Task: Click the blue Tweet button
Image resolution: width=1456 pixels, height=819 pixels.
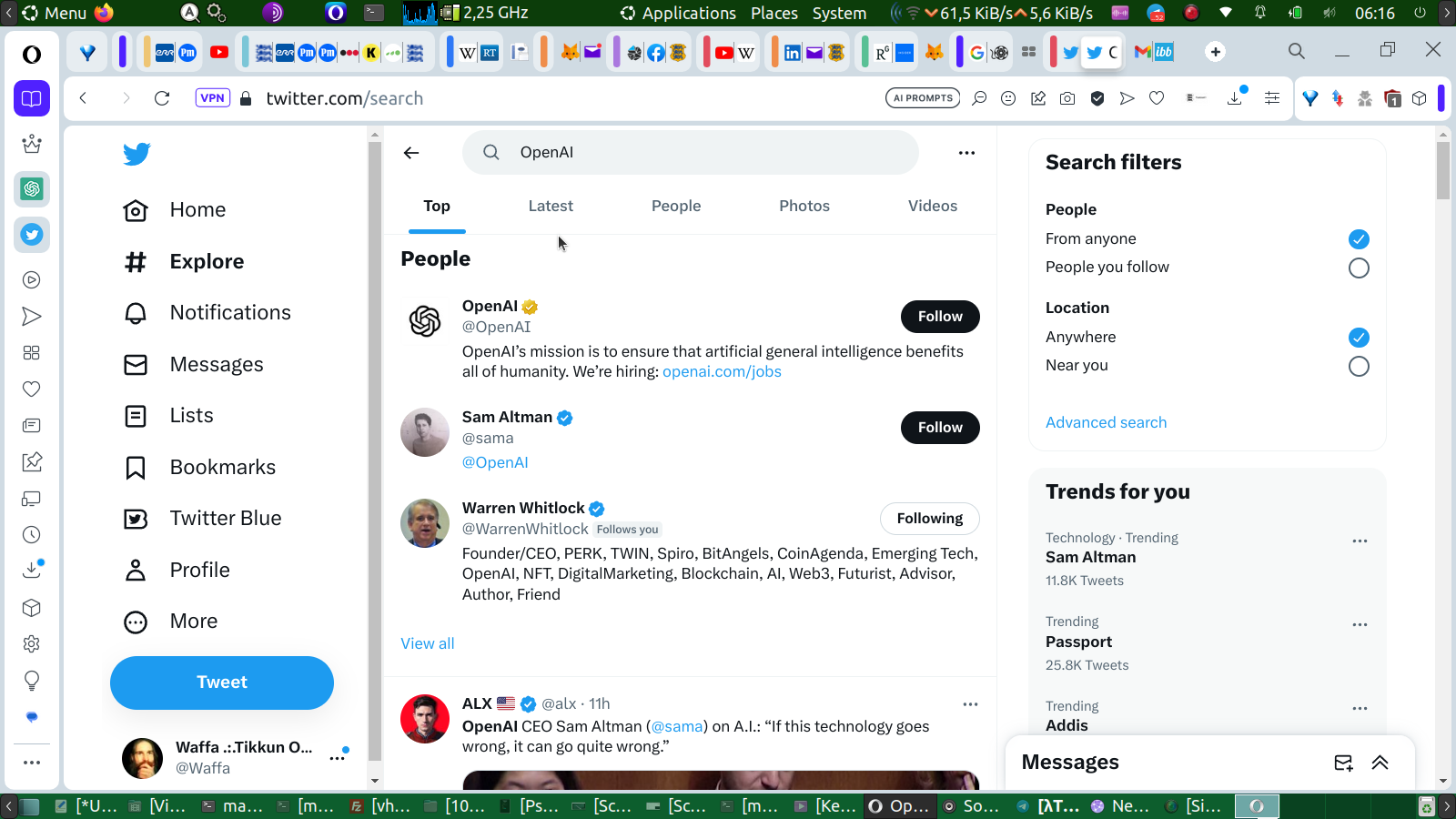Action: (222, 683)
